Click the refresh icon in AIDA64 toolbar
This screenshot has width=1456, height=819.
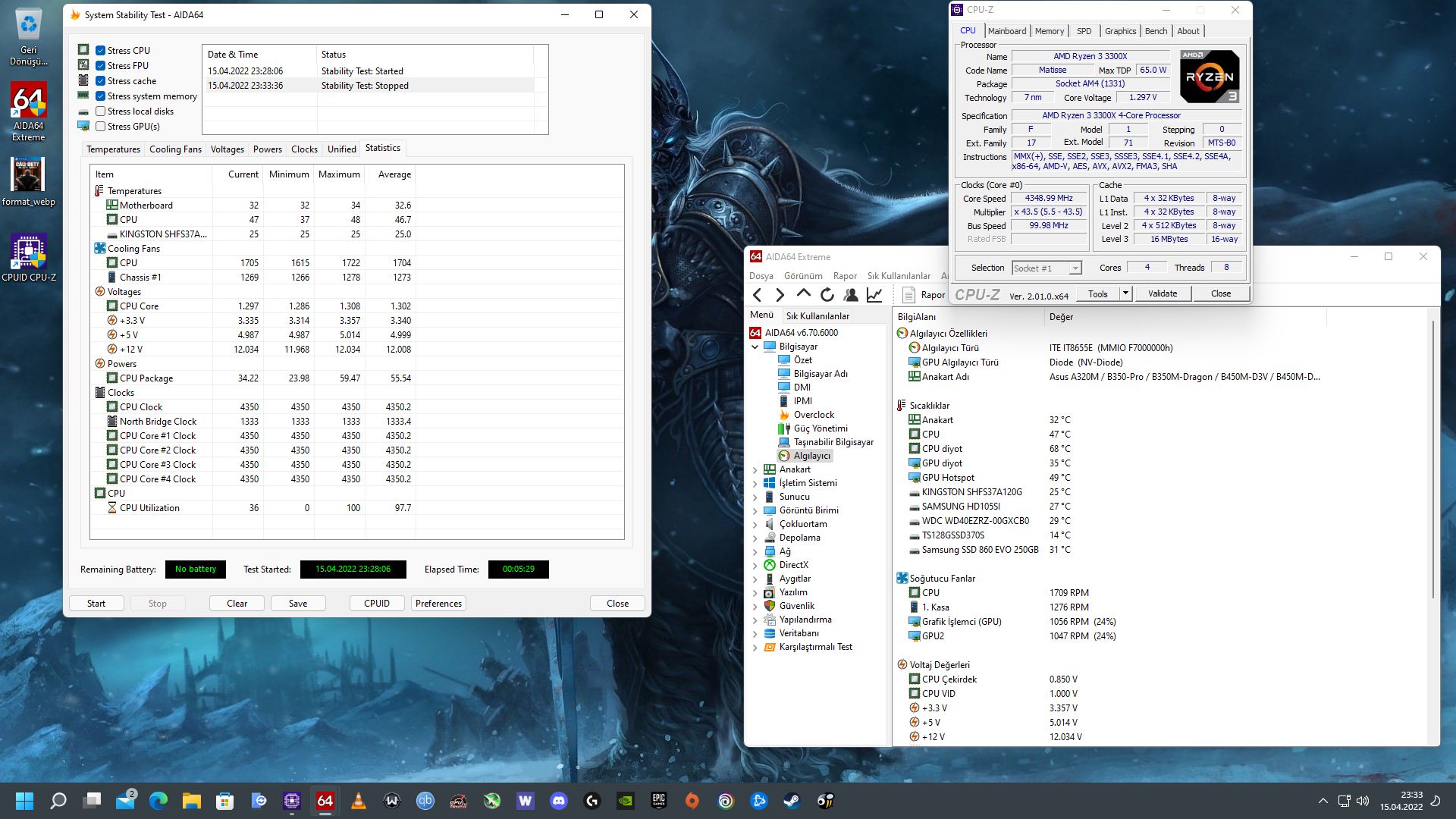click(x=827, y=295)
